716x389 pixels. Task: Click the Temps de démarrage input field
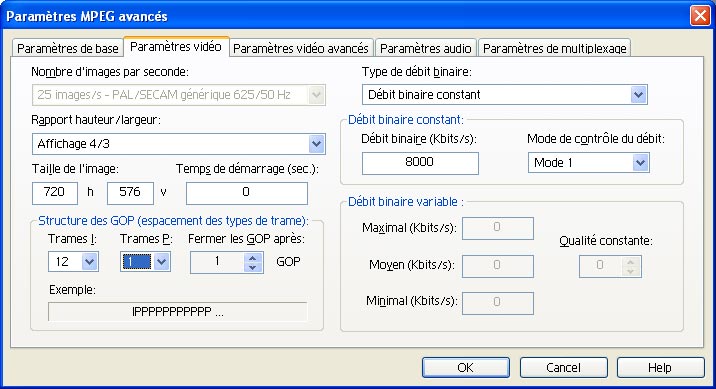click(x=247, y=193)
